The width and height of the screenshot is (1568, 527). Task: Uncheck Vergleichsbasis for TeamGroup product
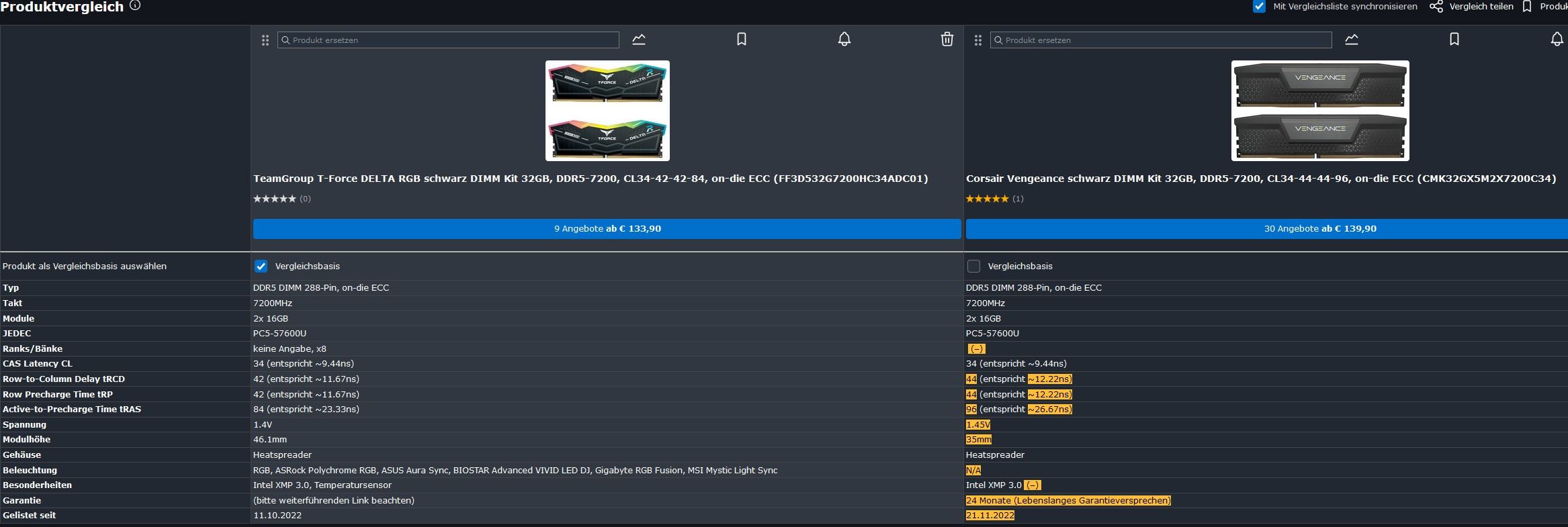(x=261, y=267)
